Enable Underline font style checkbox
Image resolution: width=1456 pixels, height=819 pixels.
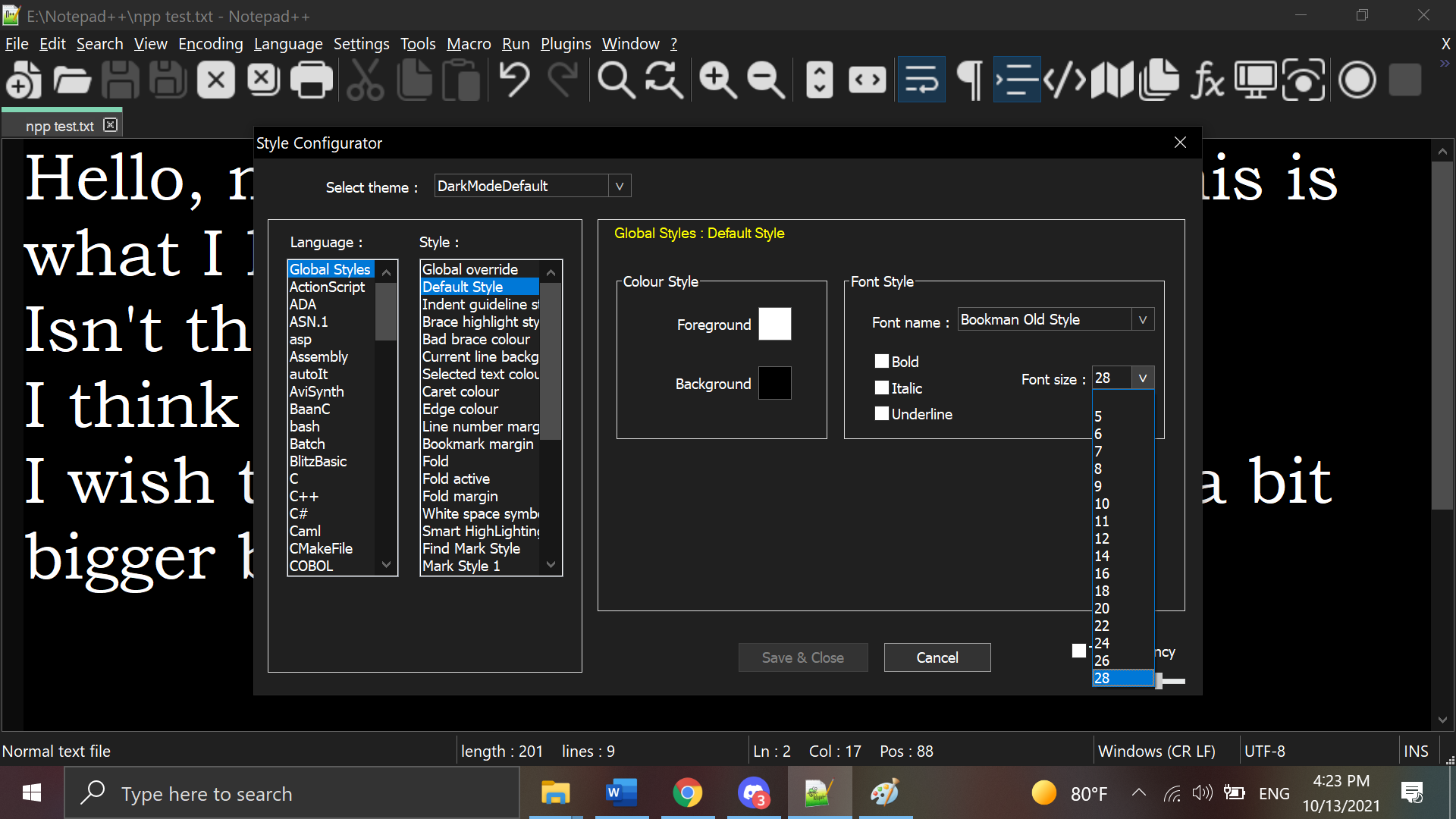[881, 413]
